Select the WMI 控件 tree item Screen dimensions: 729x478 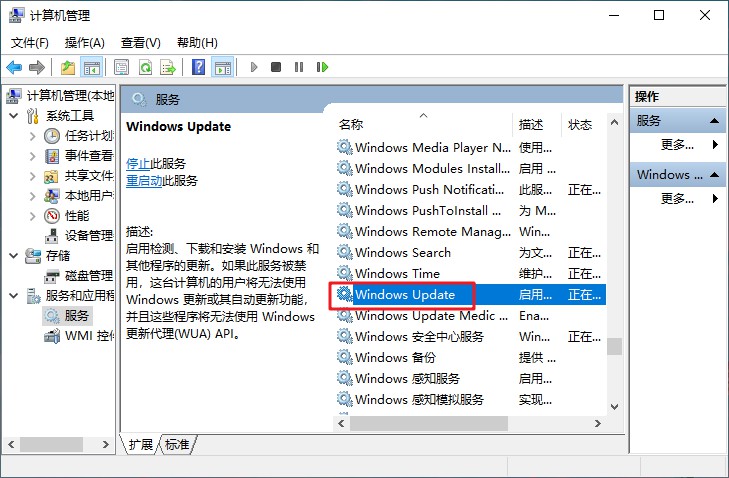(x=79, y=336)
